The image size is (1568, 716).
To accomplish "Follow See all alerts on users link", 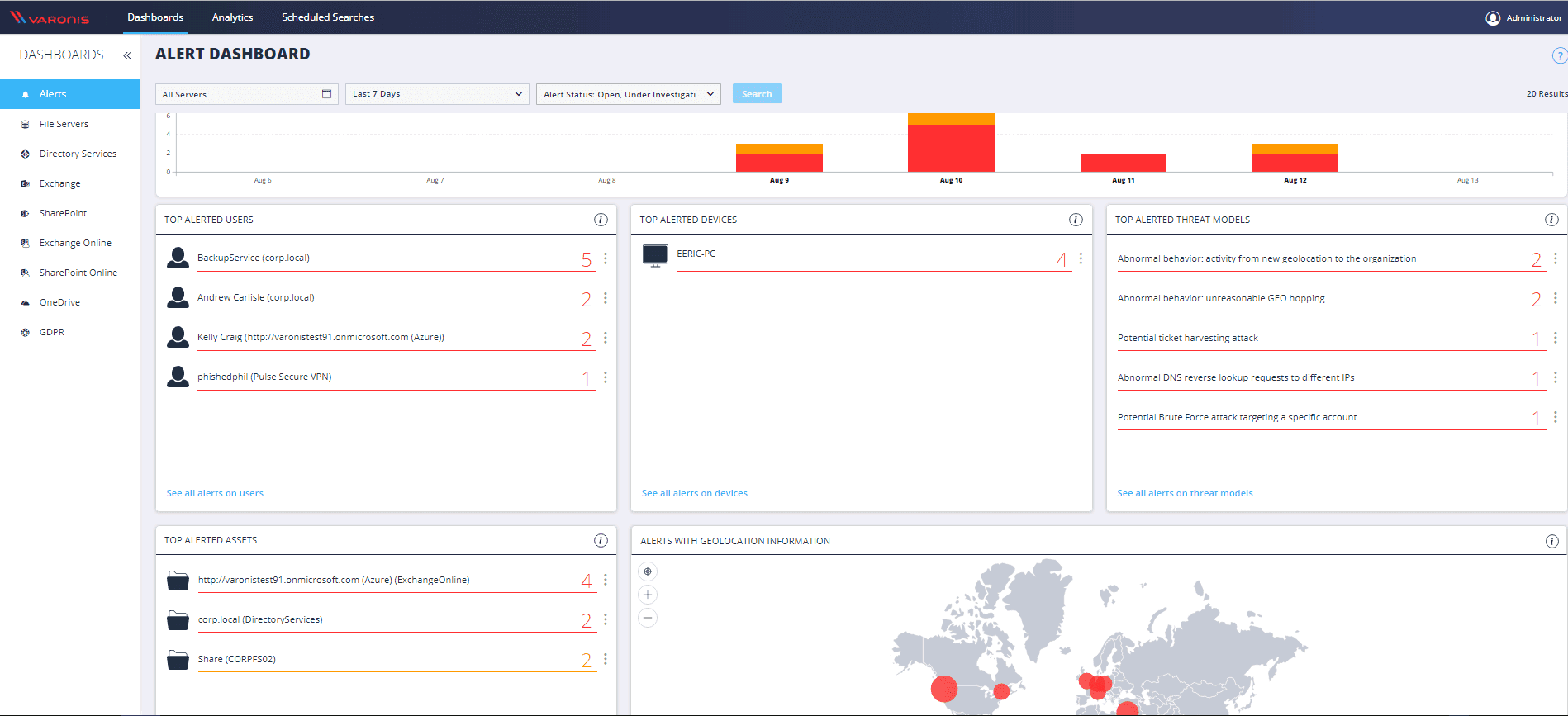I will coord(215,493).
